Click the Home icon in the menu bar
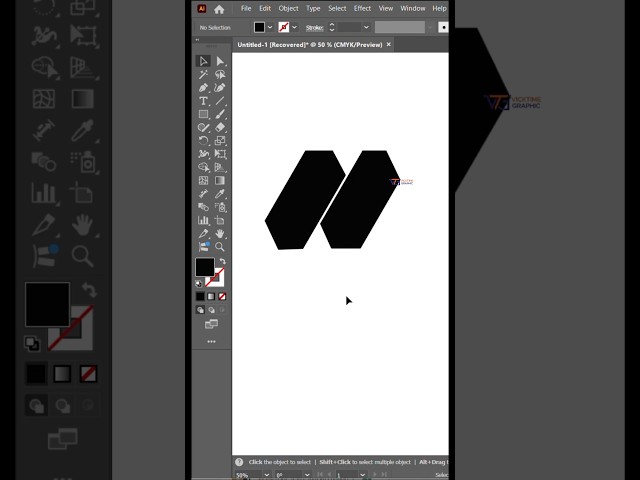The image size is (640, 480). coord(219,9)
